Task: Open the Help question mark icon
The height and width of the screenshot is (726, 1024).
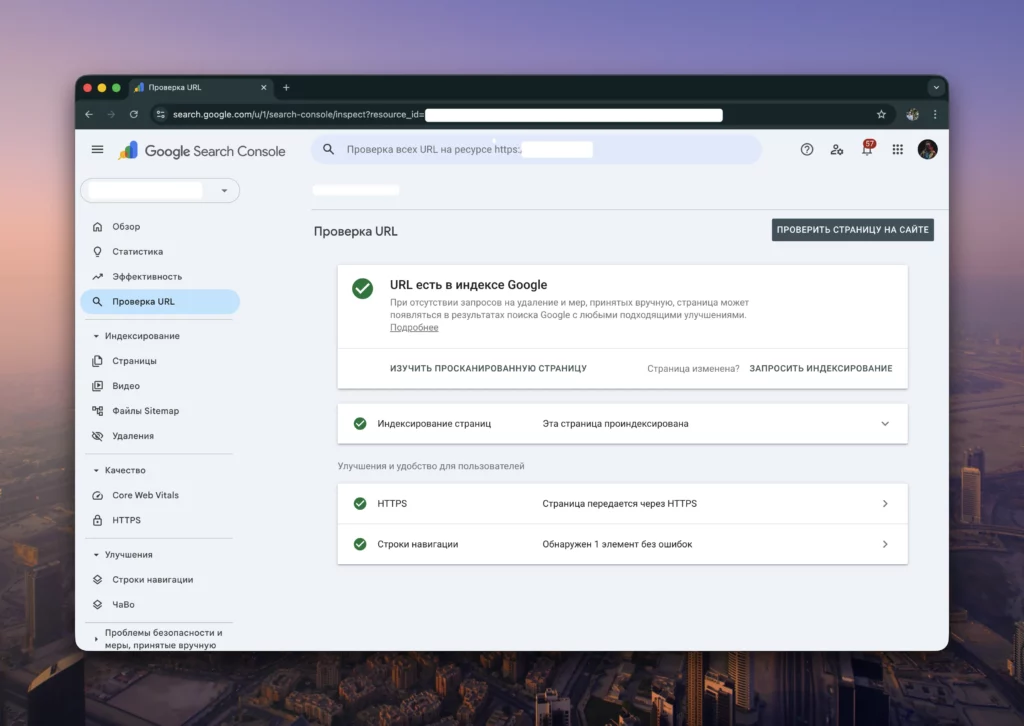Action: (x=807, y=150)
